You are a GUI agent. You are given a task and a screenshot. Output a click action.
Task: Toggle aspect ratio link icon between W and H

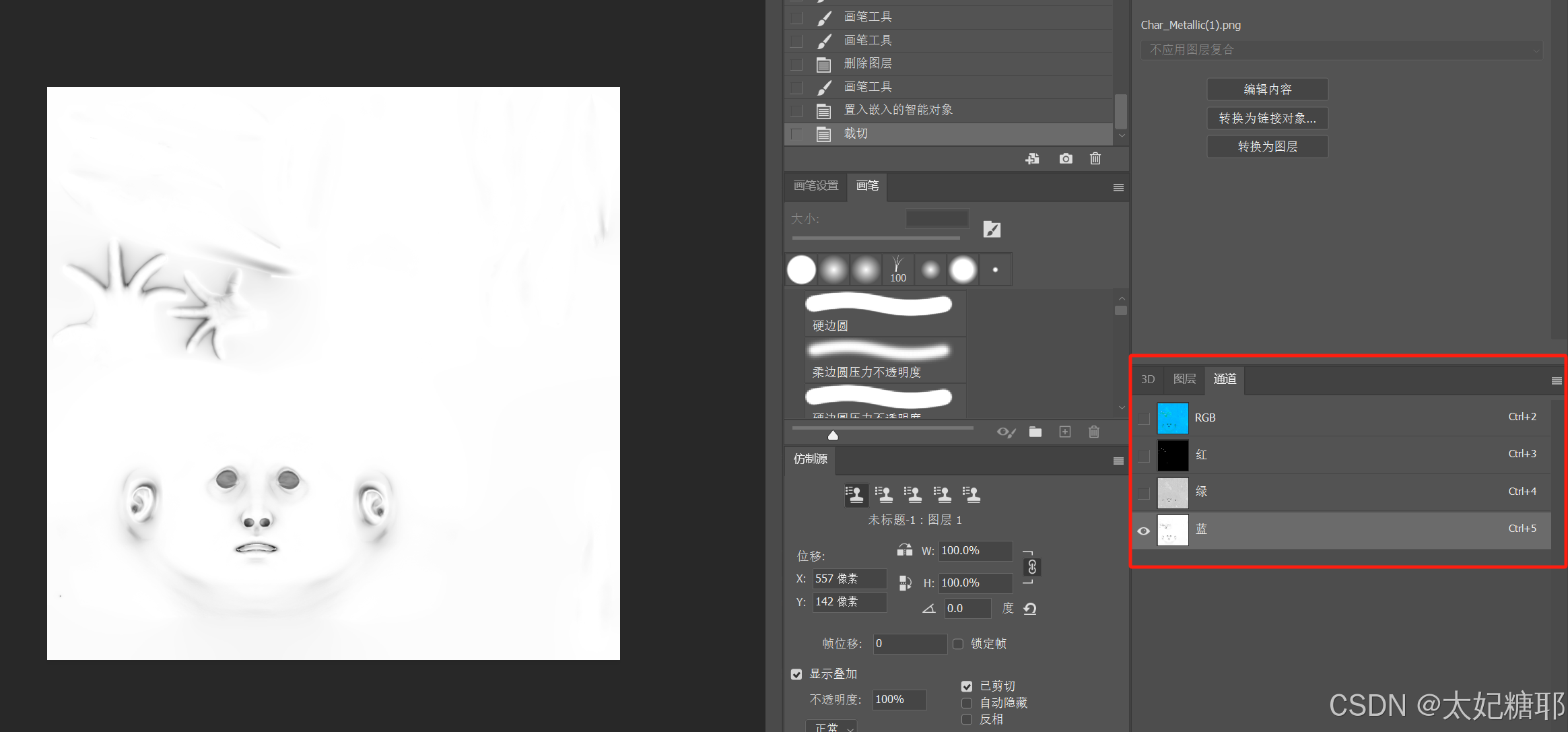(x=1031, y=567)
